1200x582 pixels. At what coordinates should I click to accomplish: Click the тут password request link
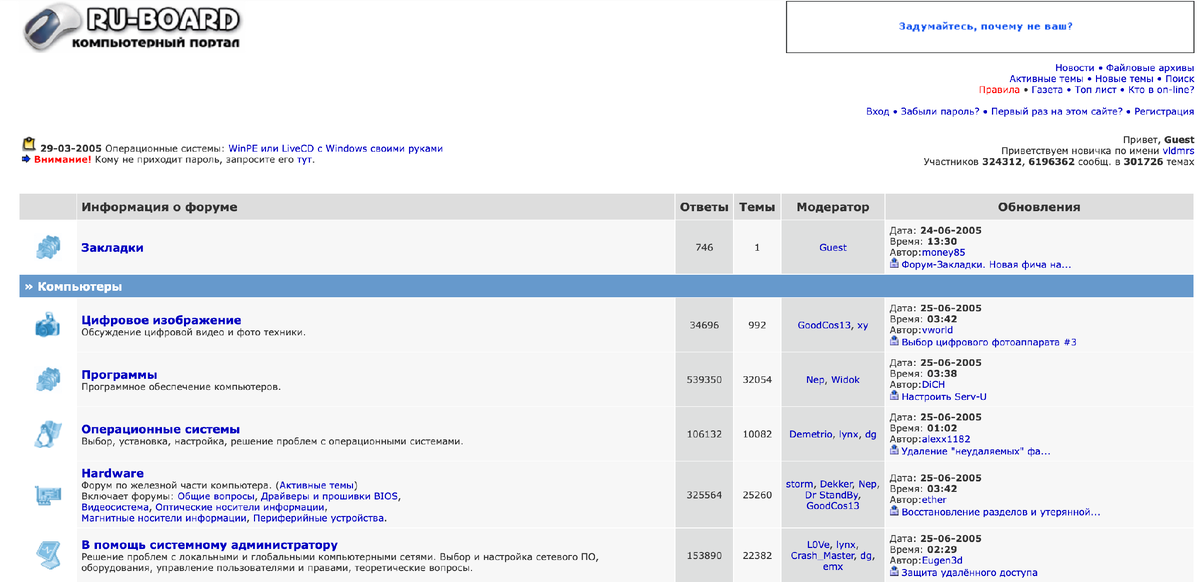pos(305,159)
